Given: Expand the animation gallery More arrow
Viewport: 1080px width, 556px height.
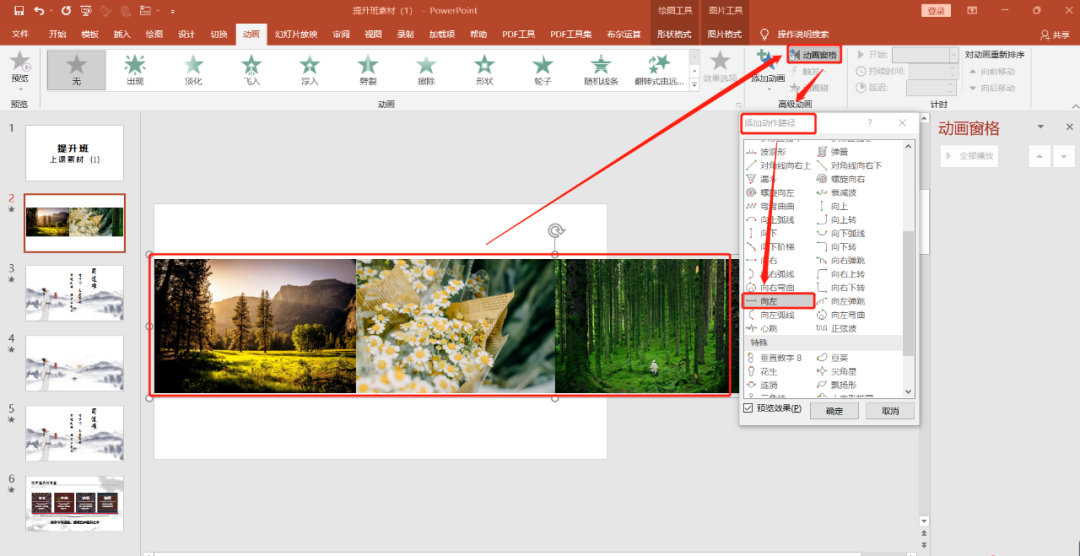Looking at the screenshot, I should pos(694,84).
